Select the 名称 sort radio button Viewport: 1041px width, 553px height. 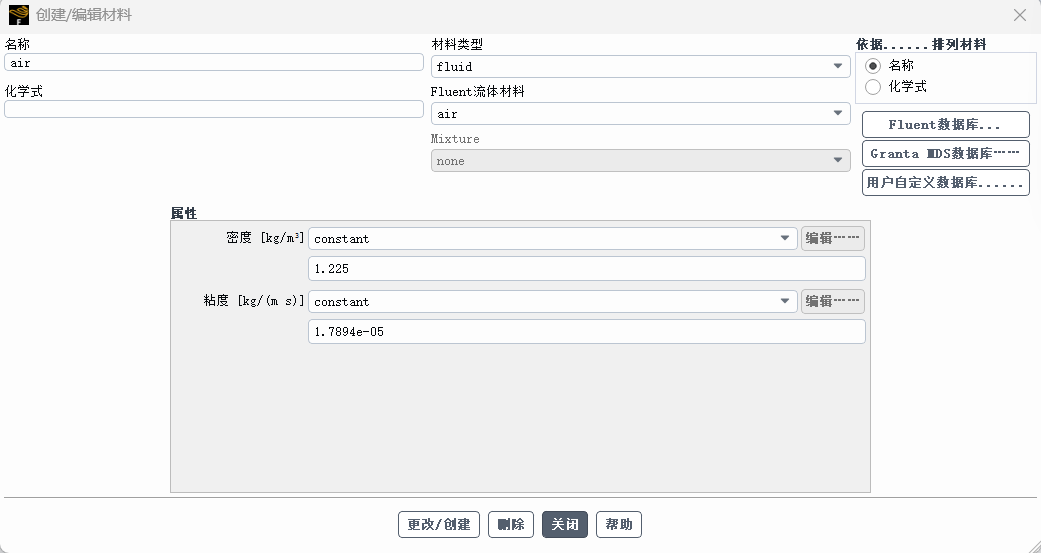[x=873, y=66]
